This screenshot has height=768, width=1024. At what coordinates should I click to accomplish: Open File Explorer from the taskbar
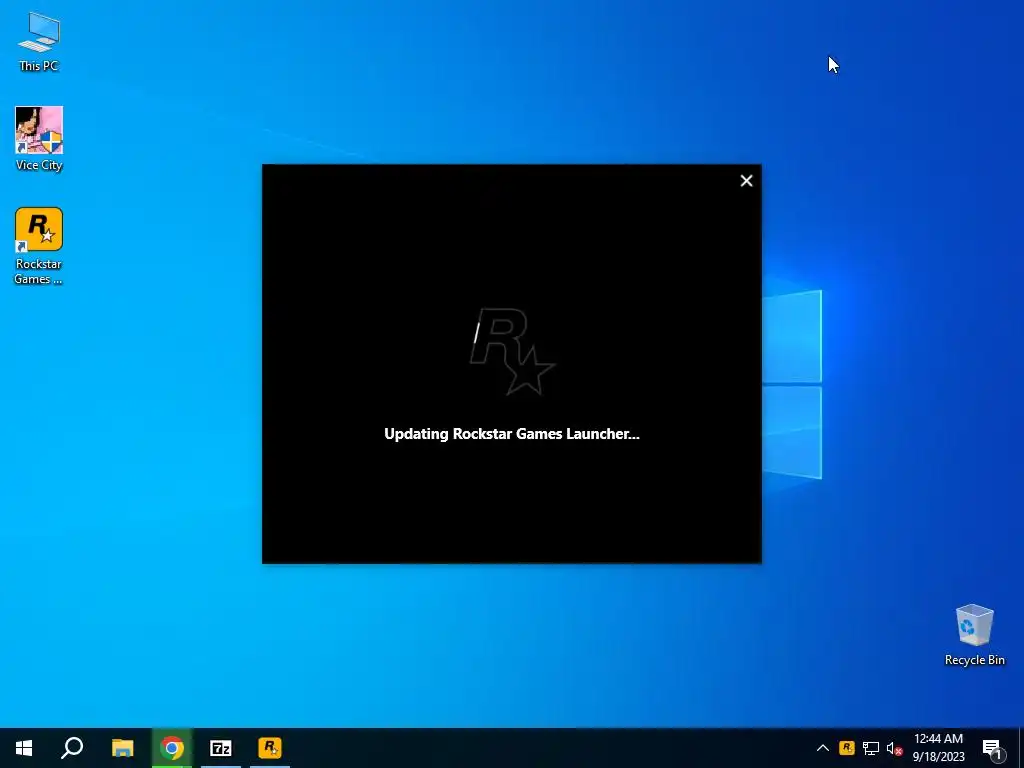(122, 748)
